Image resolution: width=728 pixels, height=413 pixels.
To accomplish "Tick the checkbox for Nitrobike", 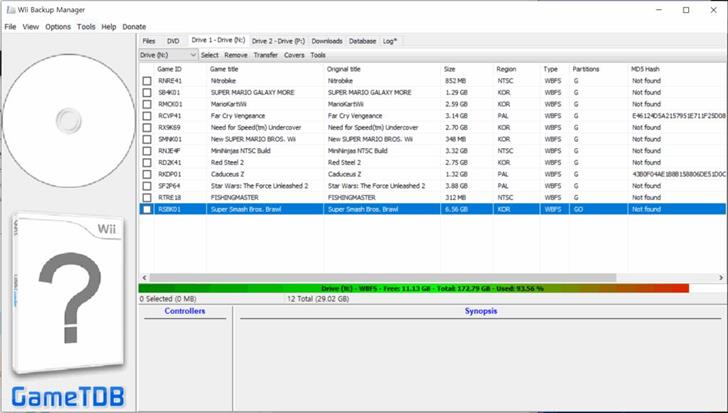I will tap(147, 81).
